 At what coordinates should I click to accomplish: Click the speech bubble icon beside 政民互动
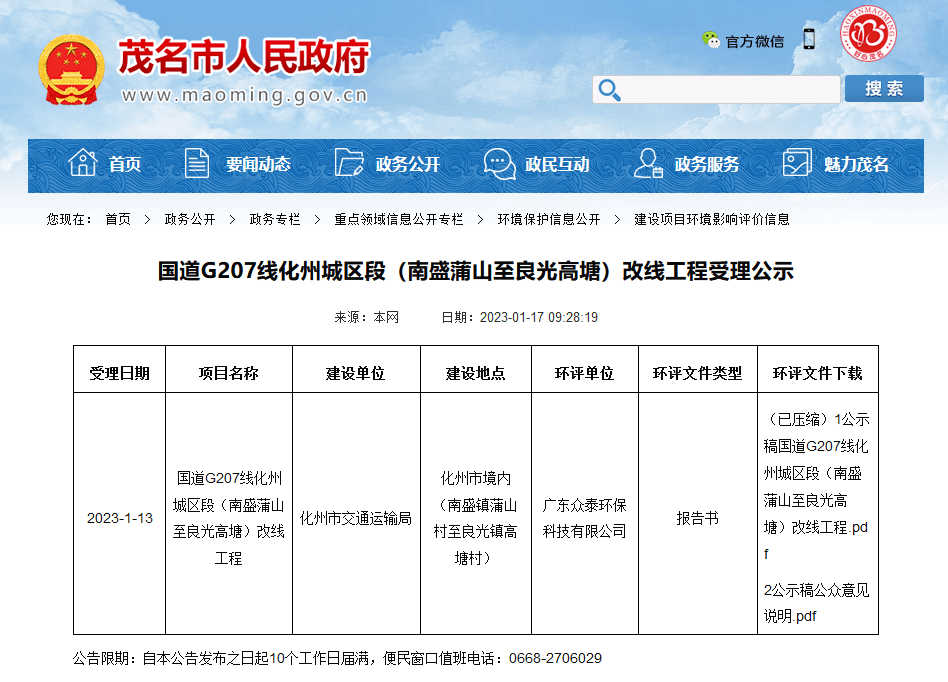pyautogui.click(x=499, y=163)
